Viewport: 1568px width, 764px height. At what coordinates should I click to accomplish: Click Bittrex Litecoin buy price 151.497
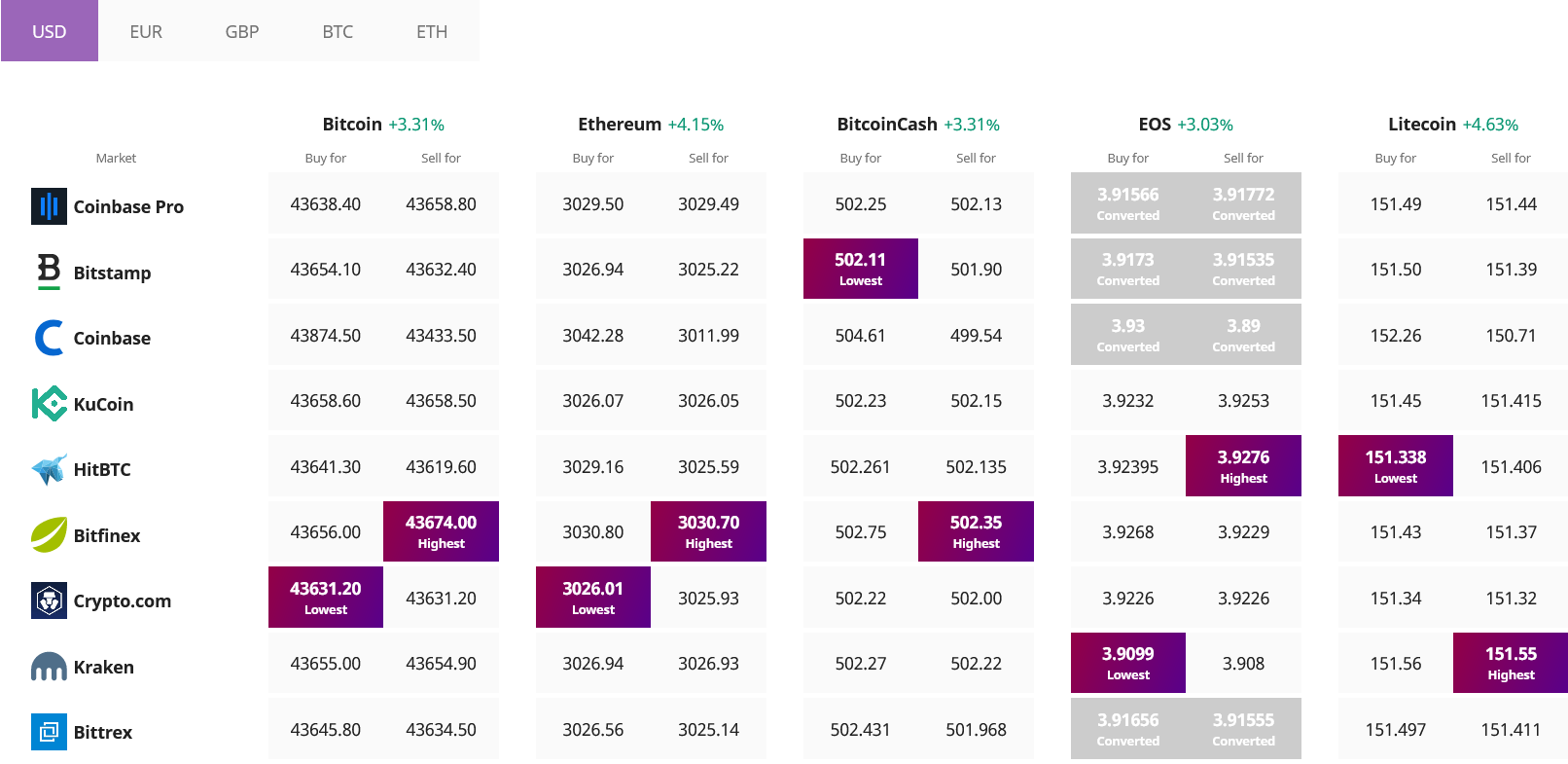(1396, 730)
